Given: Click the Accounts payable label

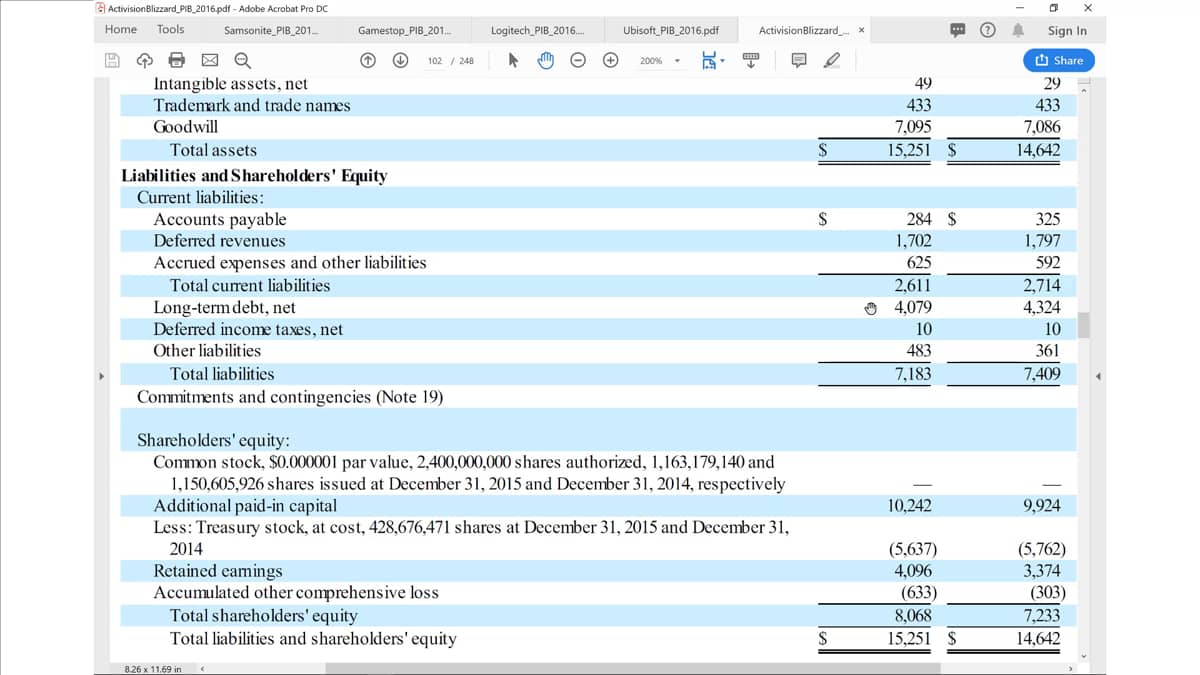Looking at the screenshot, I should pos(219,219).
